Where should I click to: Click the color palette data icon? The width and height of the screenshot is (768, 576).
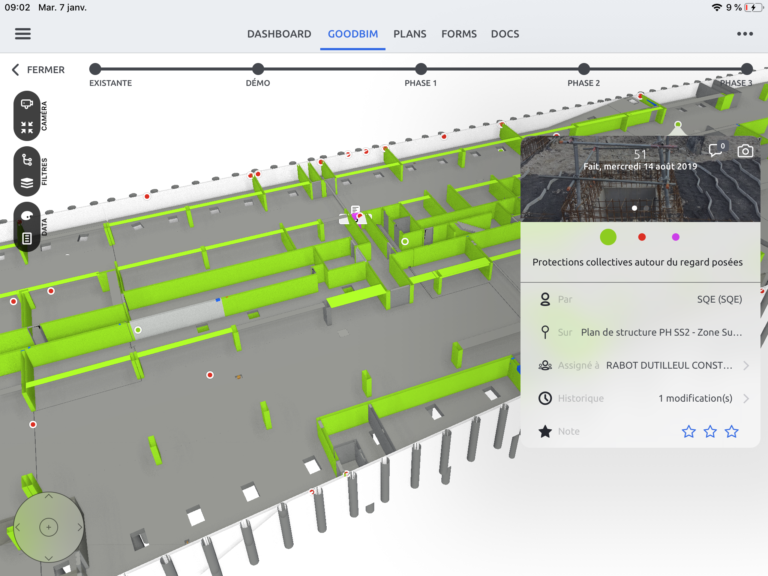click(27, 215)
